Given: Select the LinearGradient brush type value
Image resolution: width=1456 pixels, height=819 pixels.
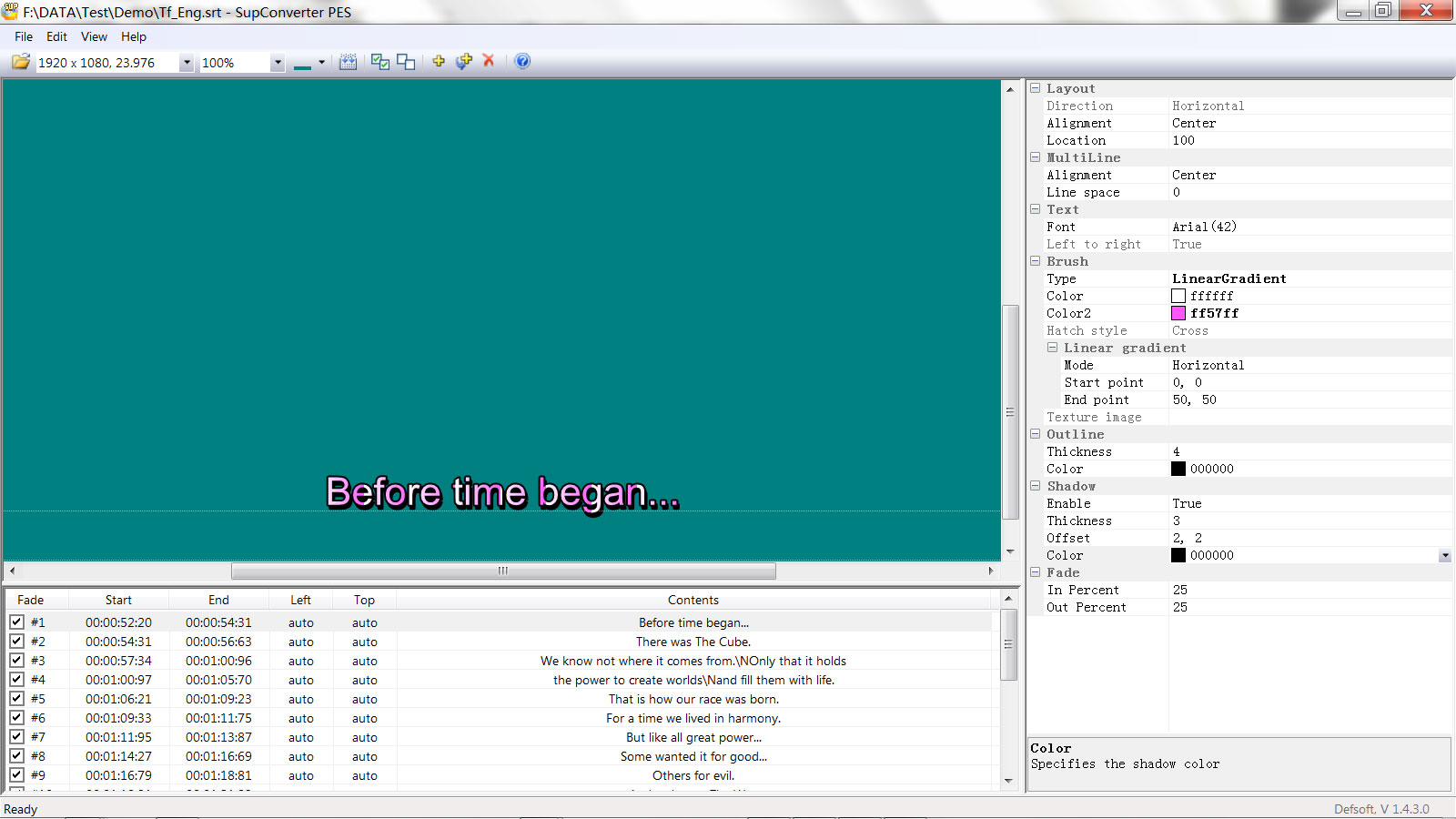Looking at the screenshot, I should [x=1229, y=278].
